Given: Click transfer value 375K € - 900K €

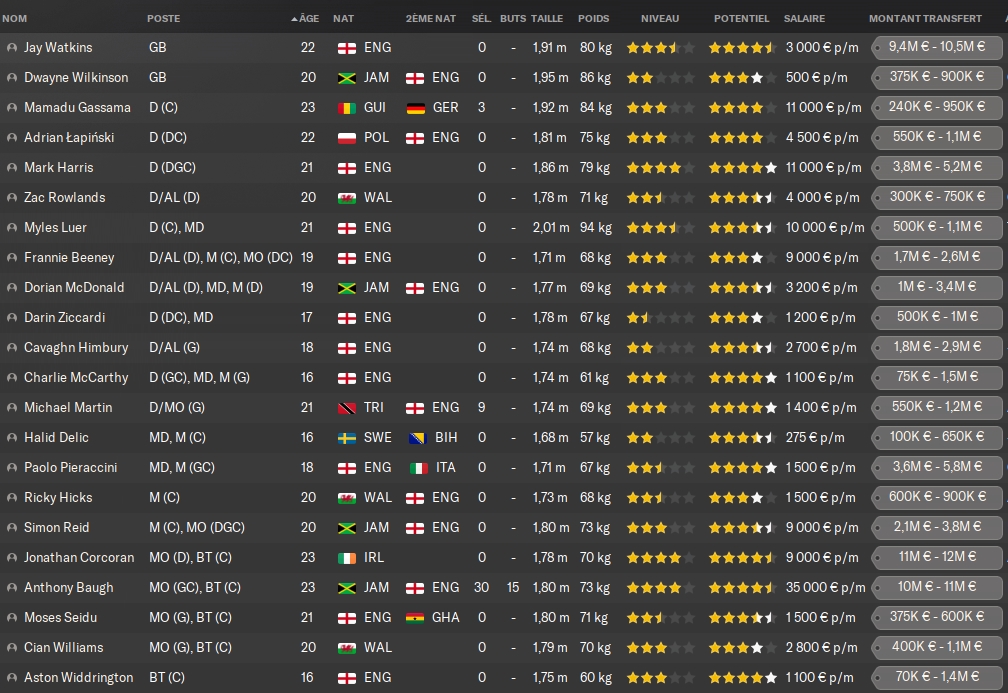Looking at the screenshot, I should coord(937,77).
